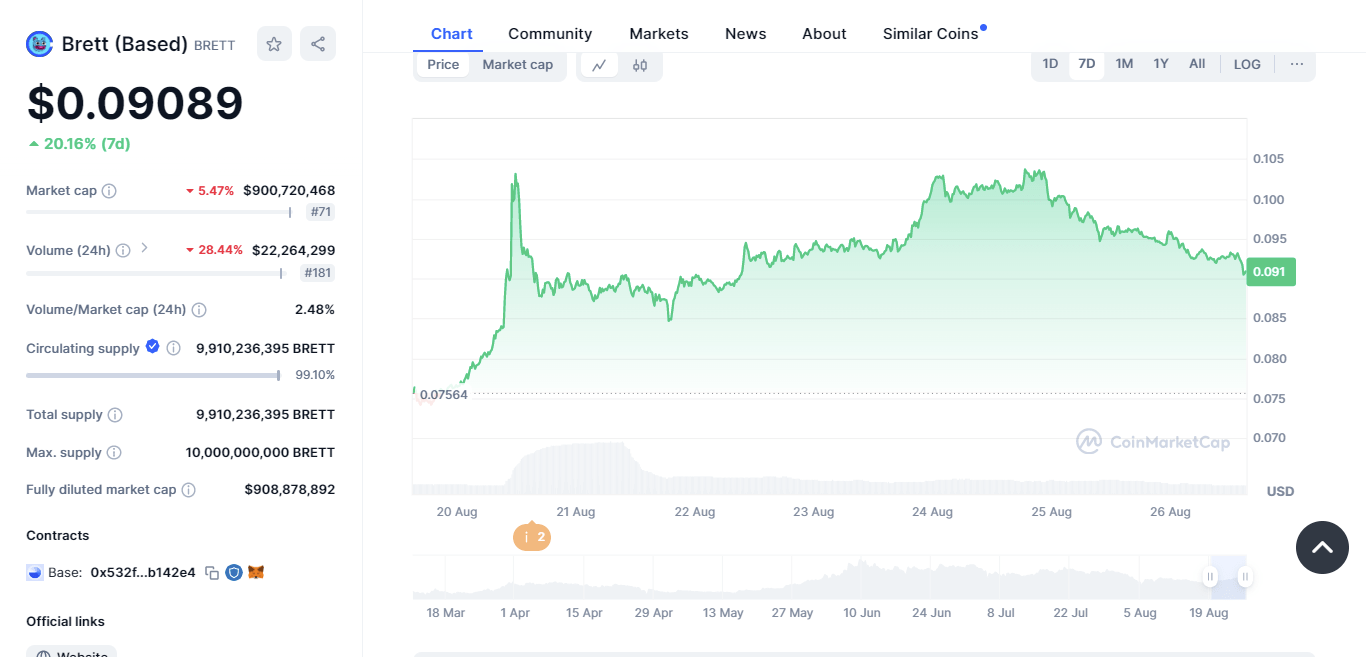This screenshot has height=657, width=1366.
Task: Select the Price chart toggle
Action: click(x=443, y=65)
